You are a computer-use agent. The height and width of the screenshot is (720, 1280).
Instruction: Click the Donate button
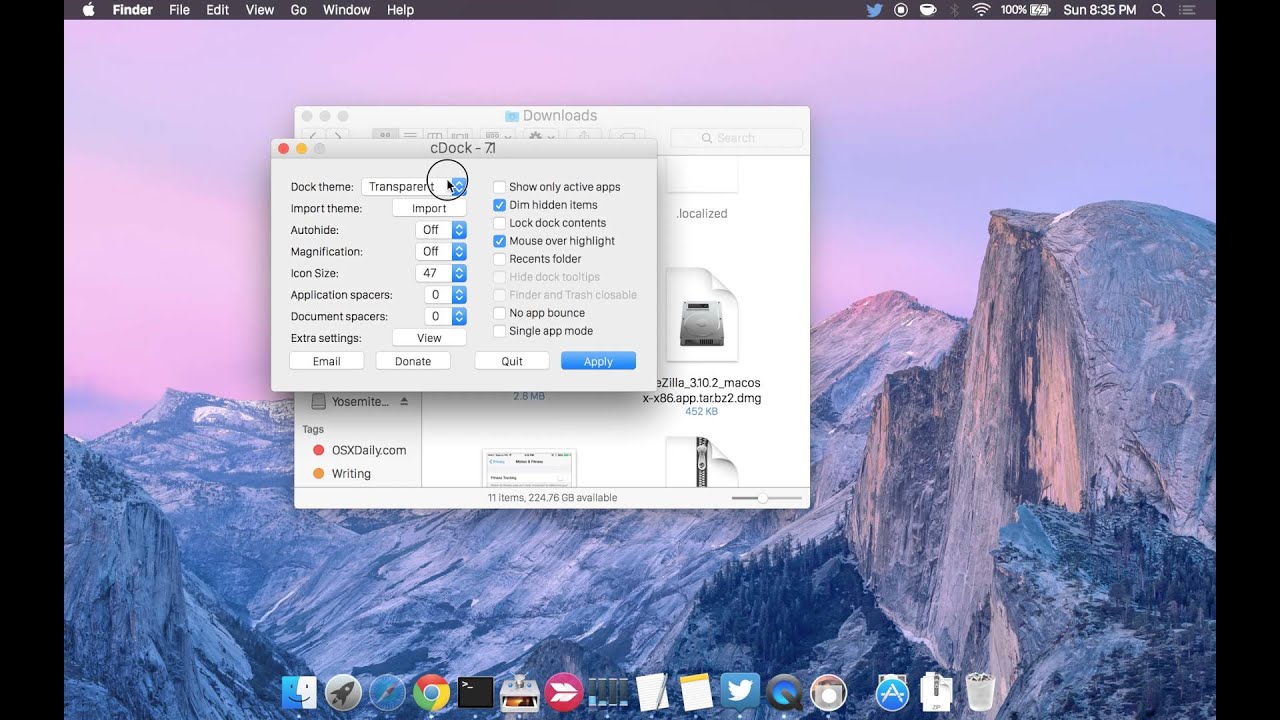pyautogui.click(x=413, y=360)
